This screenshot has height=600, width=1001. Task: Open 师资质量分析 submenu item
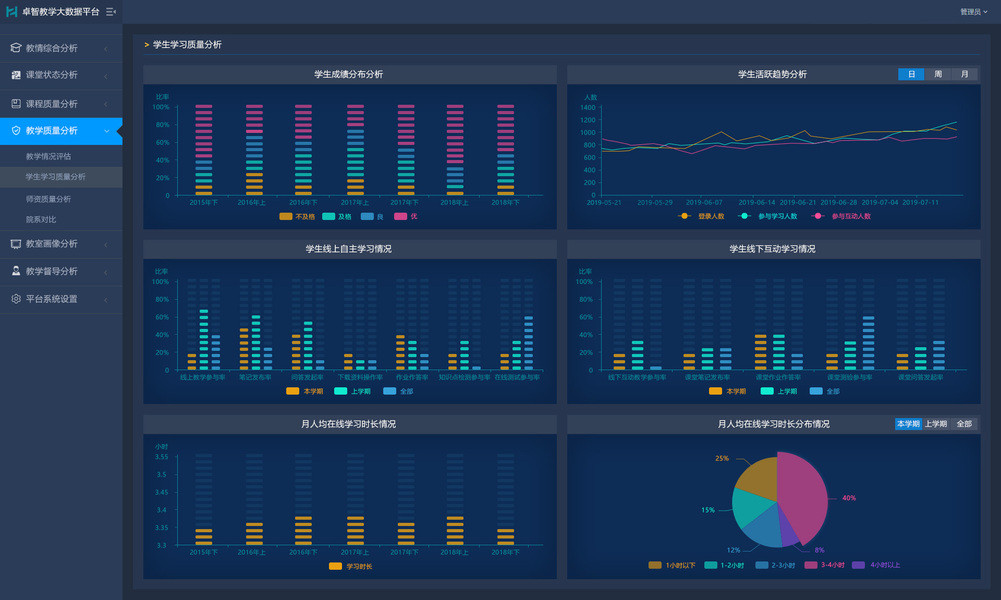click(x=49, y=199)
